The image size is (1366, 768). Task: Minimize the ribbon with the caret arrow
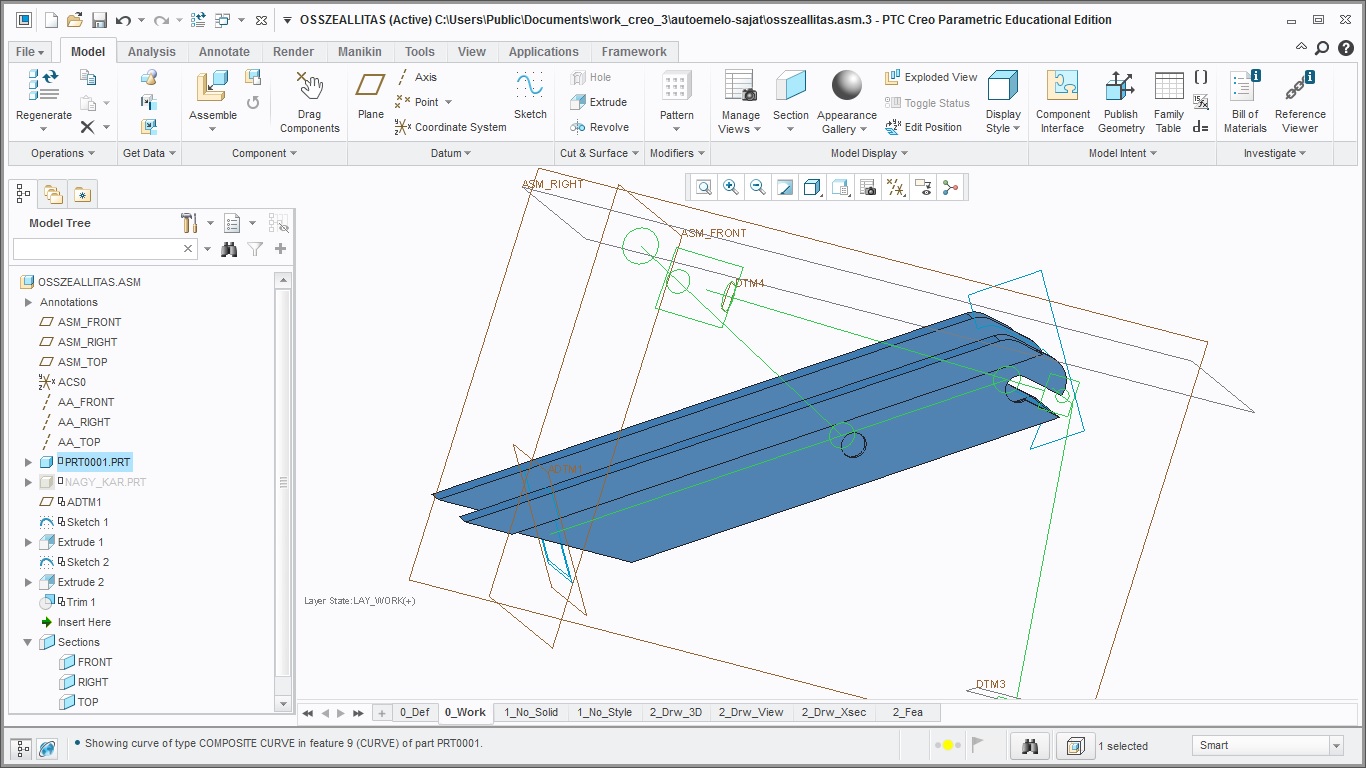[1301, 47]
